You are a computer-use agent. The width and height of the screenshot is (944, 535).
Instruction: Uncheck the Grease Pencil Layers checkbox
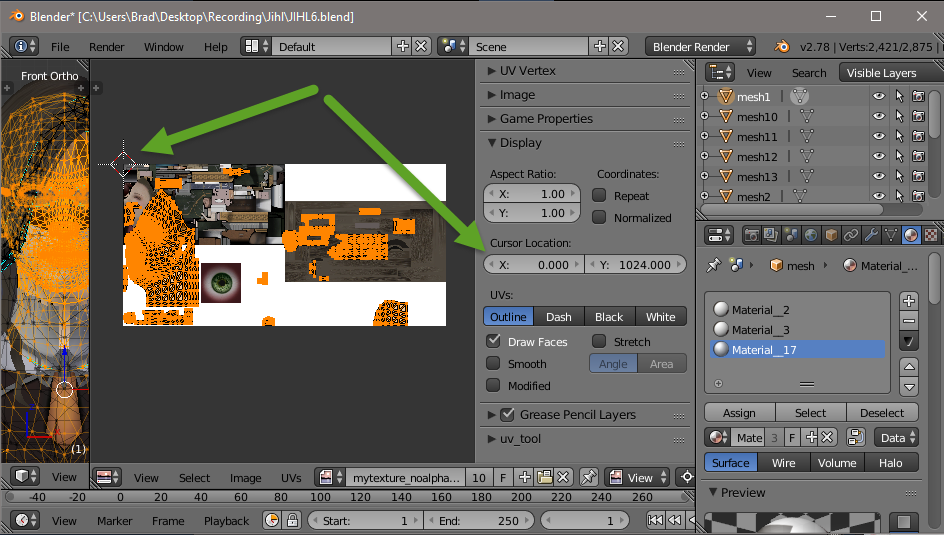click(508, 415)
